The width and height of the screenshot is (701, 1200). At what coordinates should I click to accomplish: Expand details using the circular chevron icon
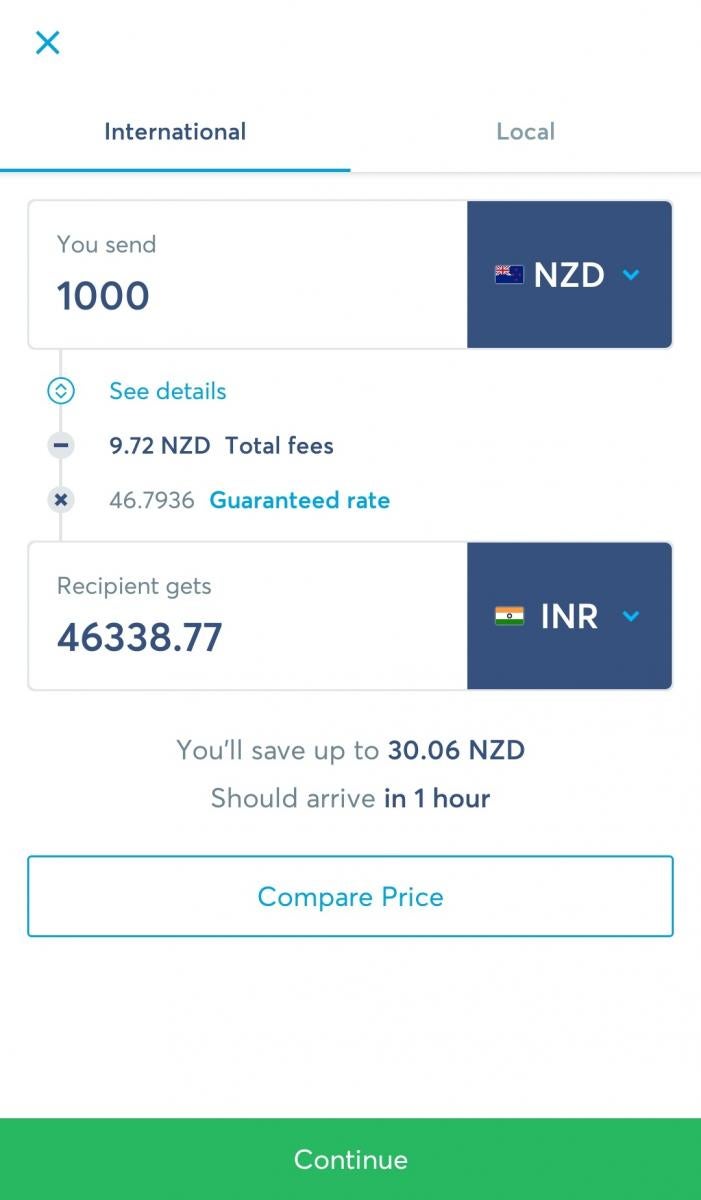click(x=61, y=391)
